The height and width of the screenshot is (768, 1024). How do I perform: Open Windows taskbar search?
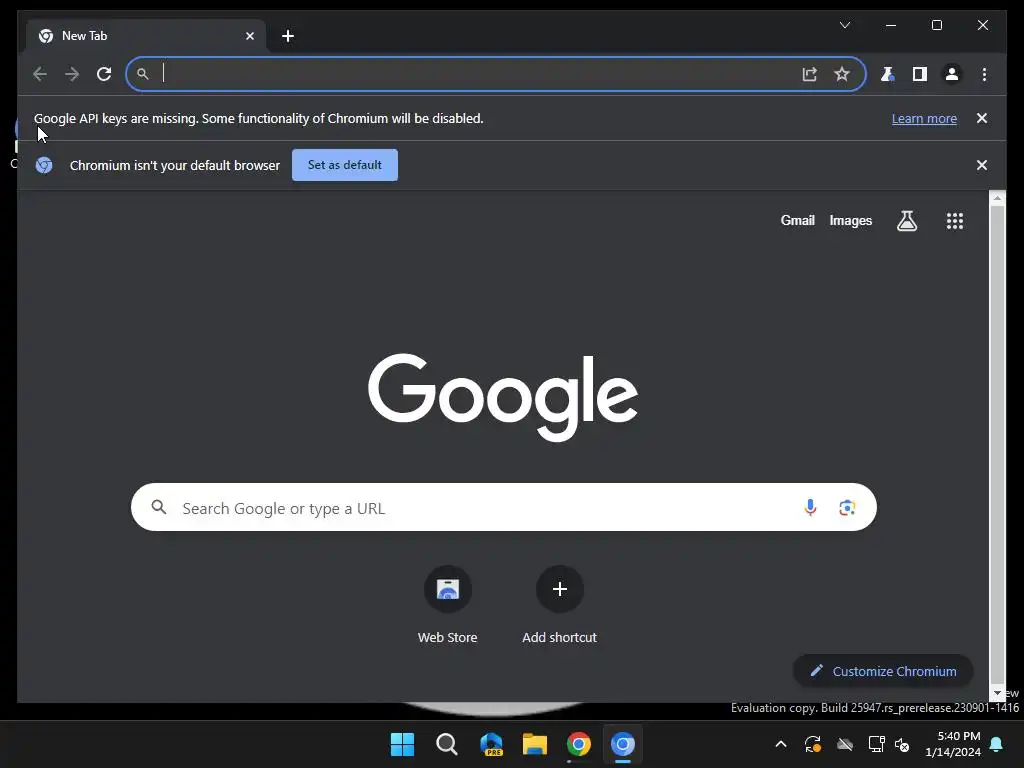[447, 744]
